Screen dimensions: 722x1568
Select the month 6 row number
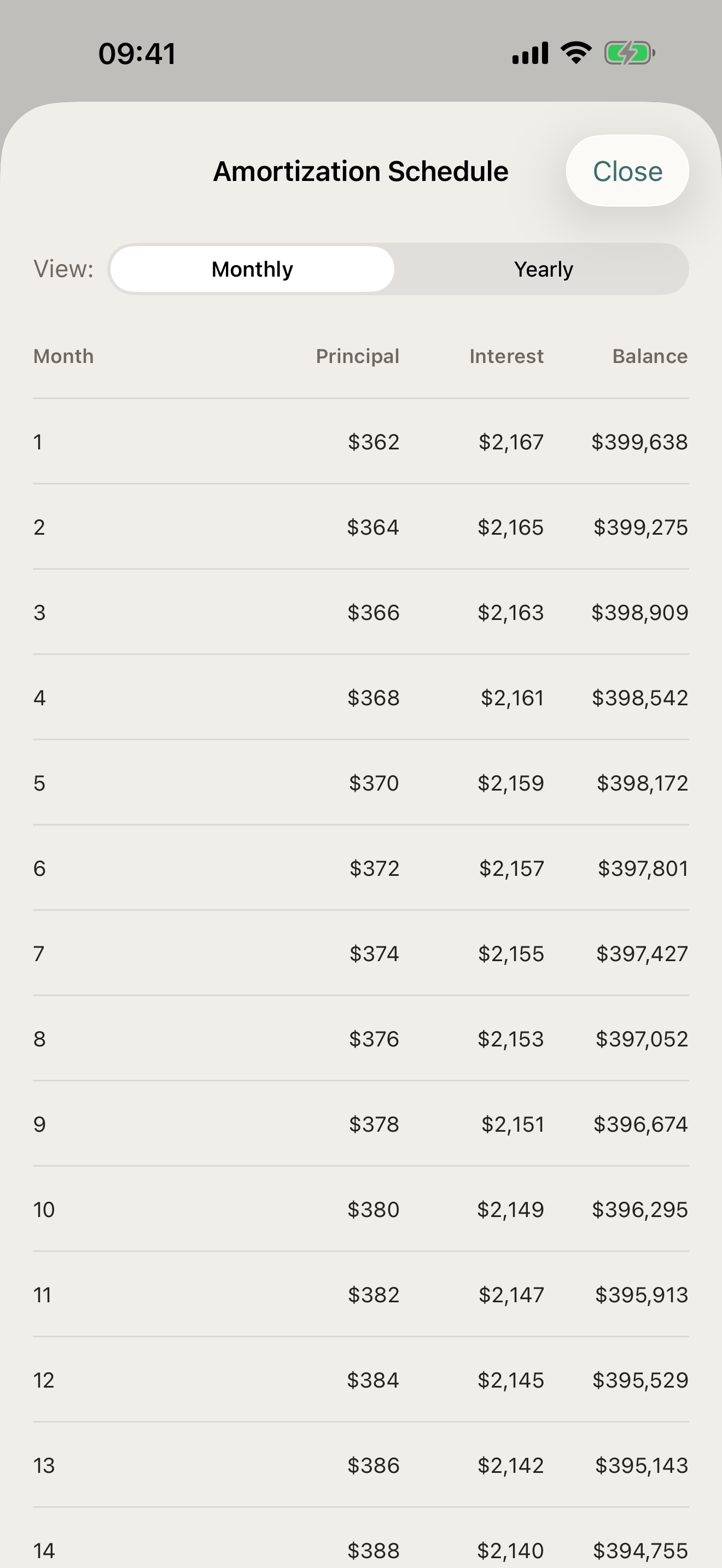tap(39, 868)
